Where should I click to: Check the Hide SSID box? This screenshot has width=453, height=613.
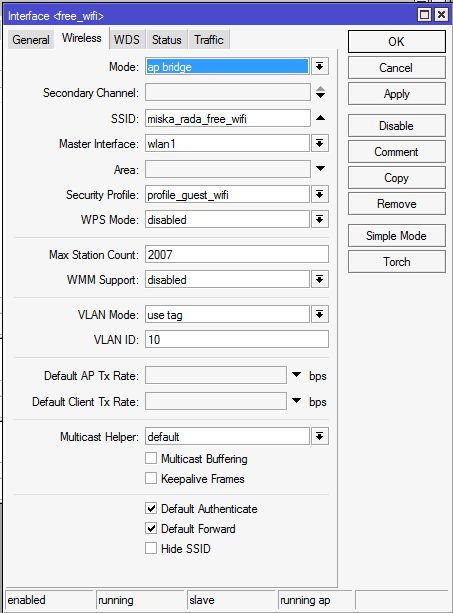click(151, 548)
